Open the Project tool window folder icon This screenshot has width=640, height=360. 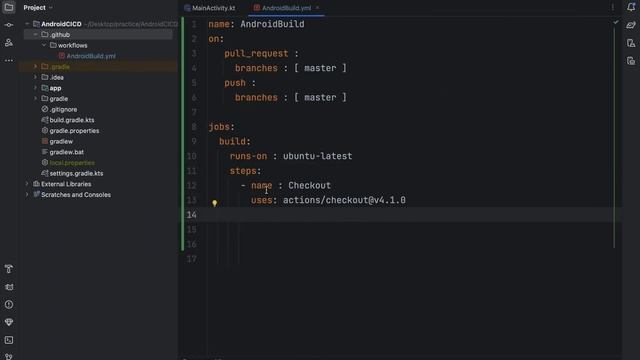tap(9, 7)
